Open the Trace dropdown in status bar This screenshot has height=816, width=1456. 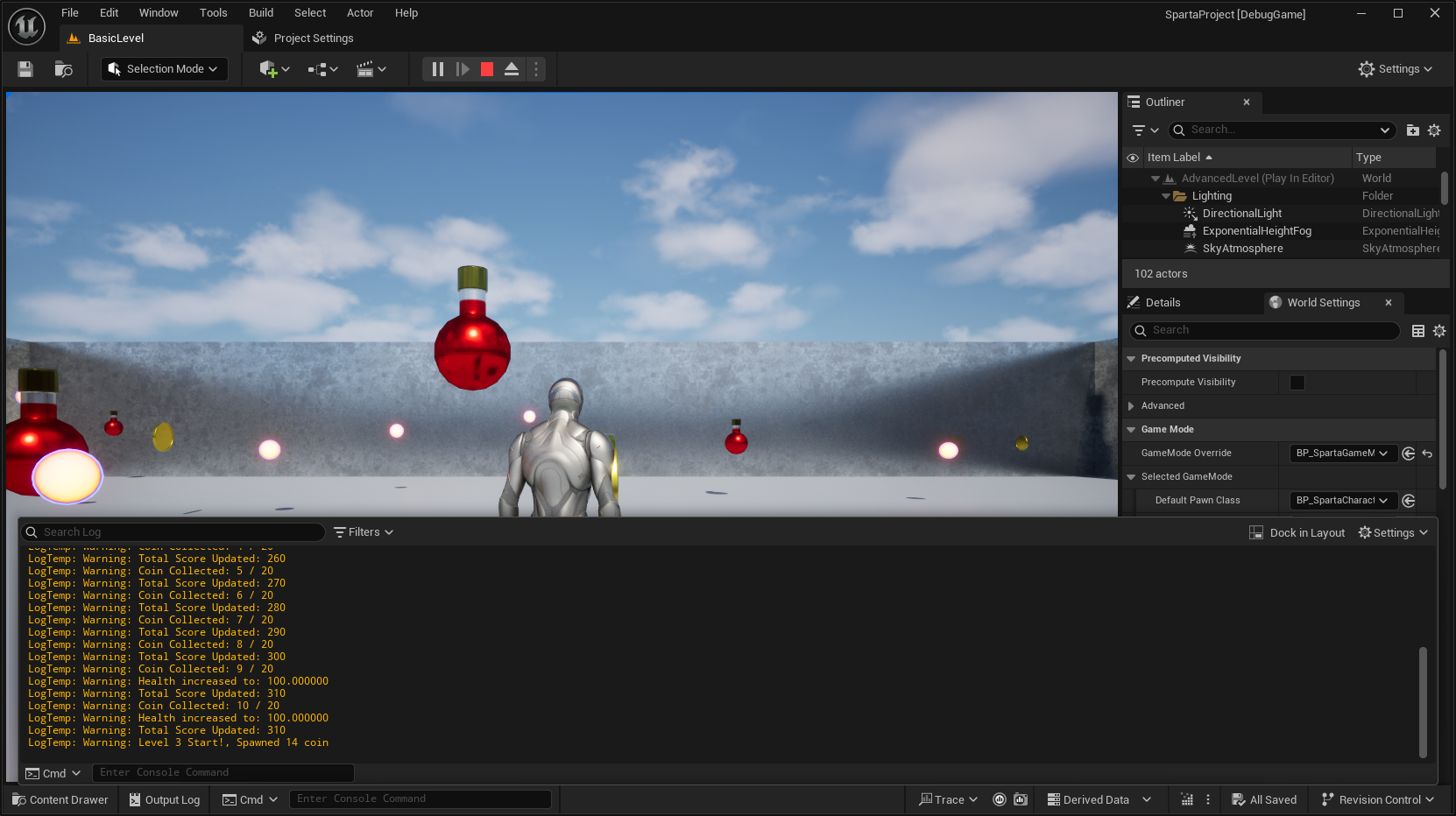(x=948, y=800)
